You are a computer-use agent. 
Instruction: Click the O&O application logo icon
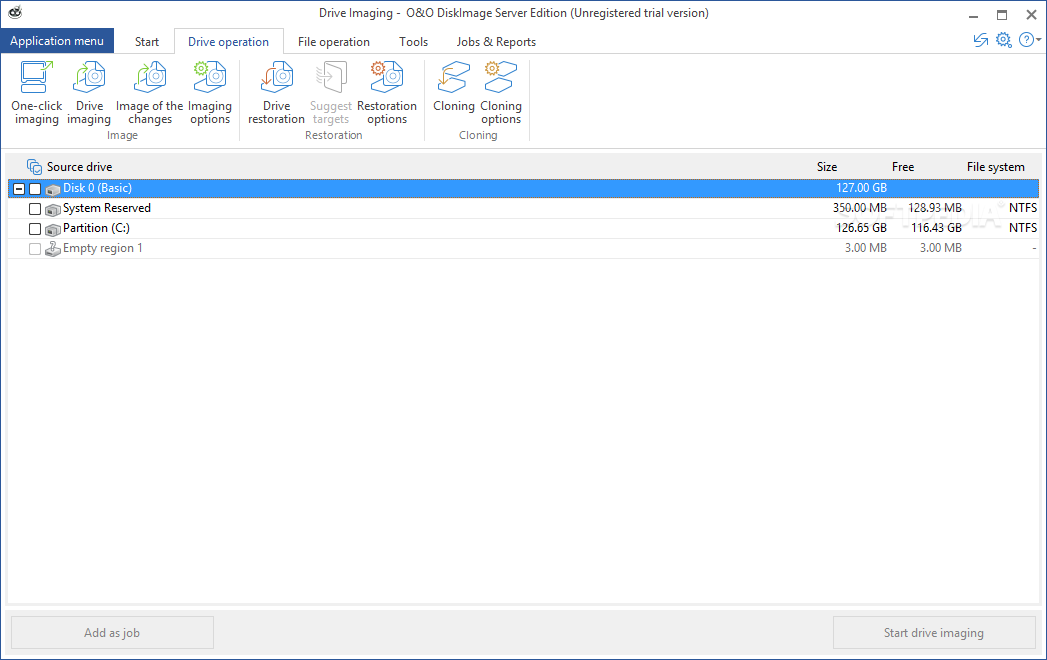click(x=15, y=12)
